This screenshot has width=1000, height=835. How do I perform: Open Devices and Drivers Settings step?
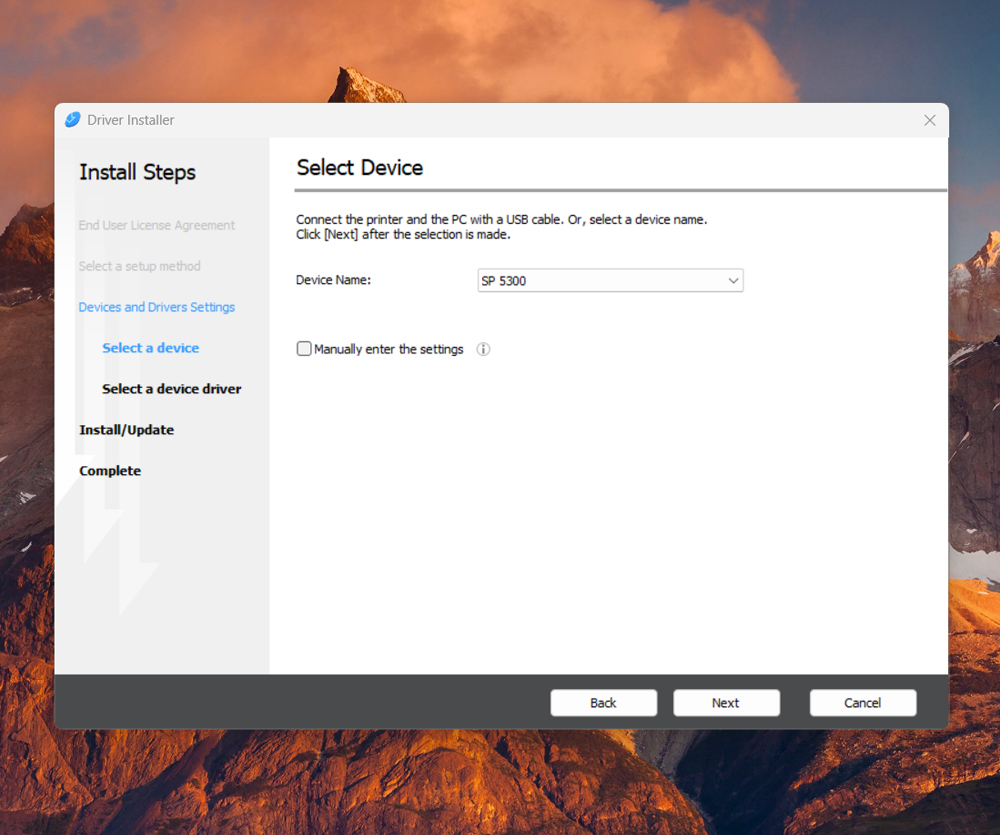[156, 307]
